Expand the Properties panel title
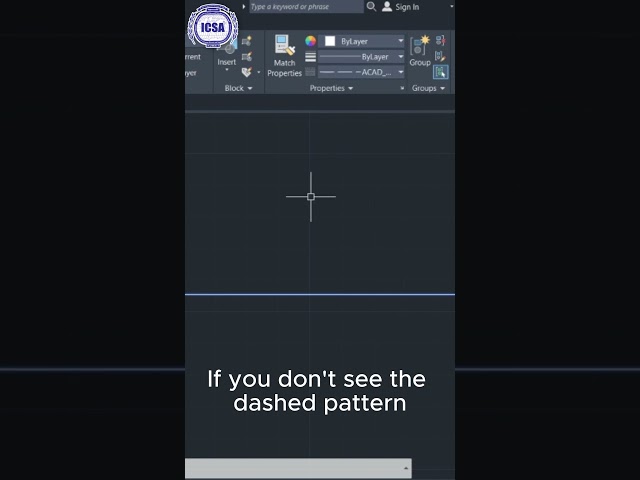This screenshot has height=480, width=640. pos(331,88)
